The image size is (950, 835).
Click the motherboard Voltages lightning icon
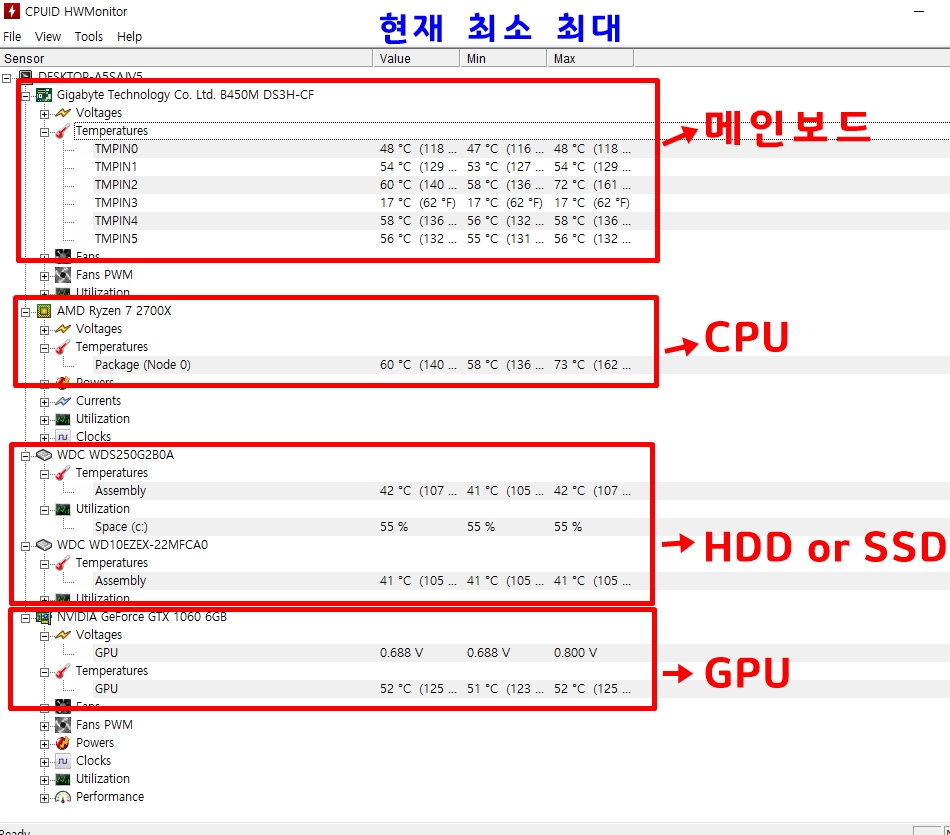click(63, 113)
